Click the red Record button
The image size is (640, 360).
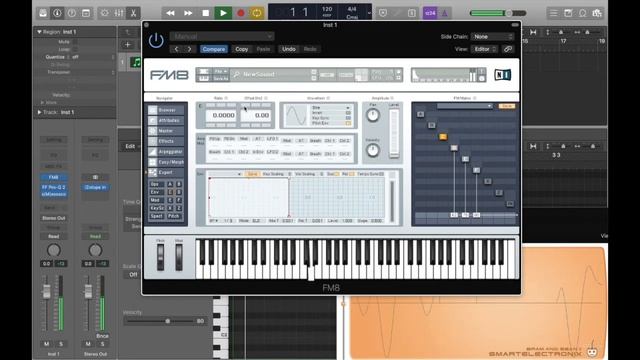click(241, 13)
